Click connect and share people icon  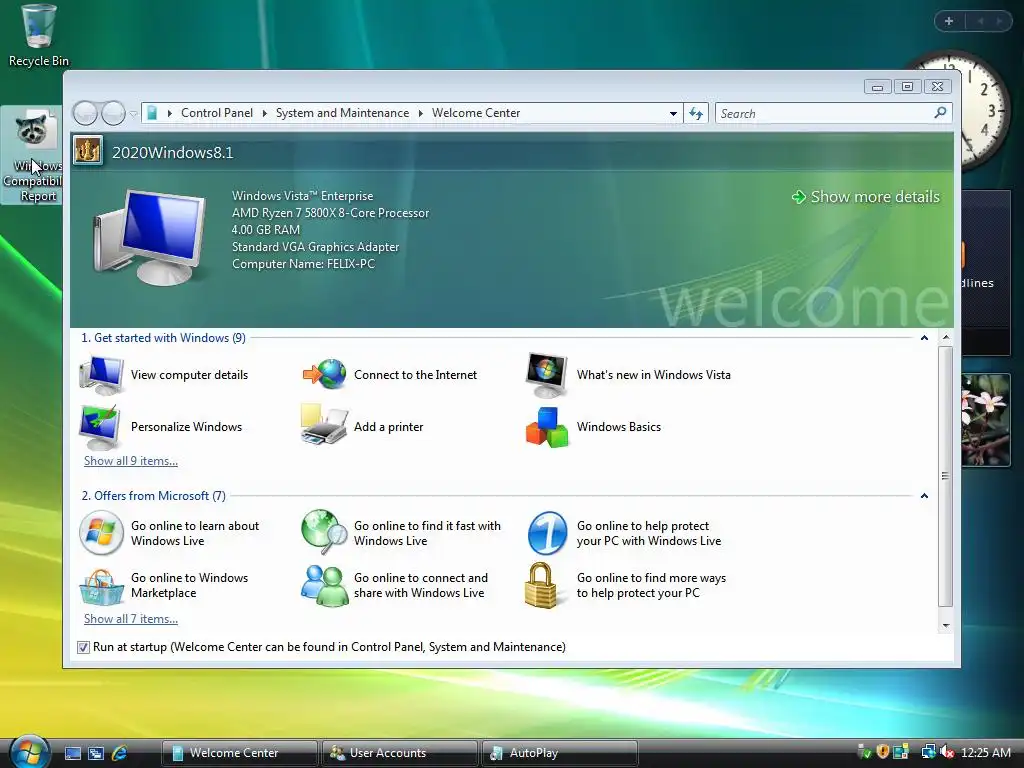click(325, 585)
